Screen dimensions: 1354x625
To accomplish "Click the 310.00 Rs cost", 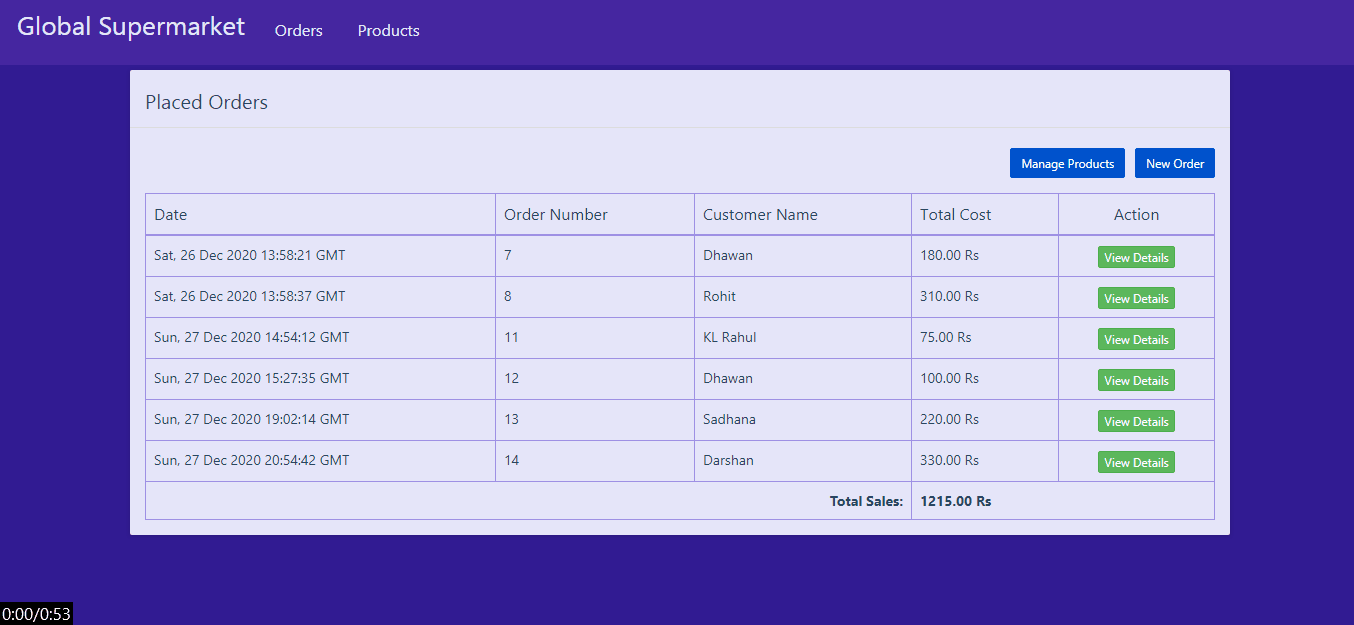I will [x=949, y=297].
